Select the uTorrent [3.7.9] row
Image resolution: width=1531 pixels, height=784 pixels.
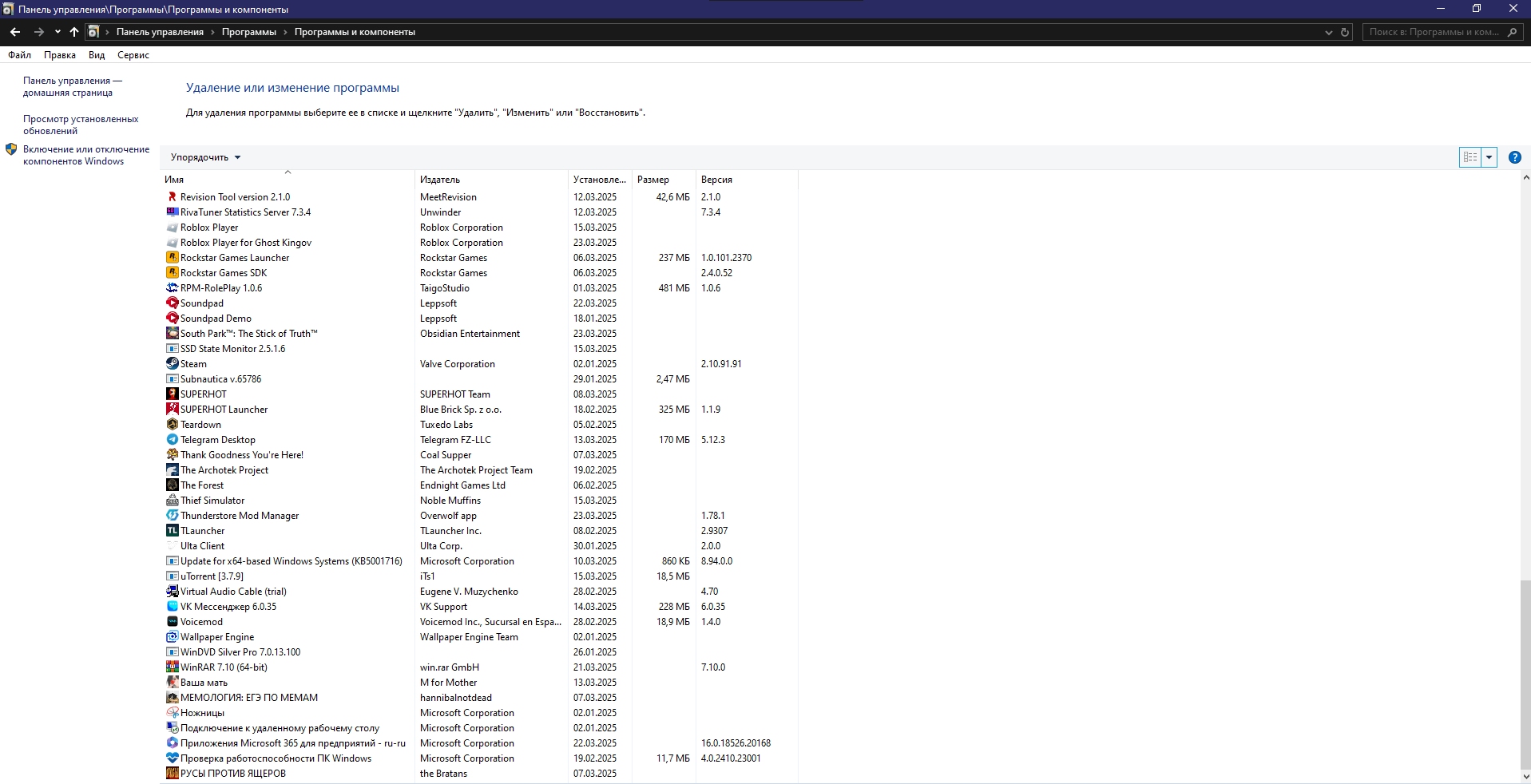pos(479,576)
